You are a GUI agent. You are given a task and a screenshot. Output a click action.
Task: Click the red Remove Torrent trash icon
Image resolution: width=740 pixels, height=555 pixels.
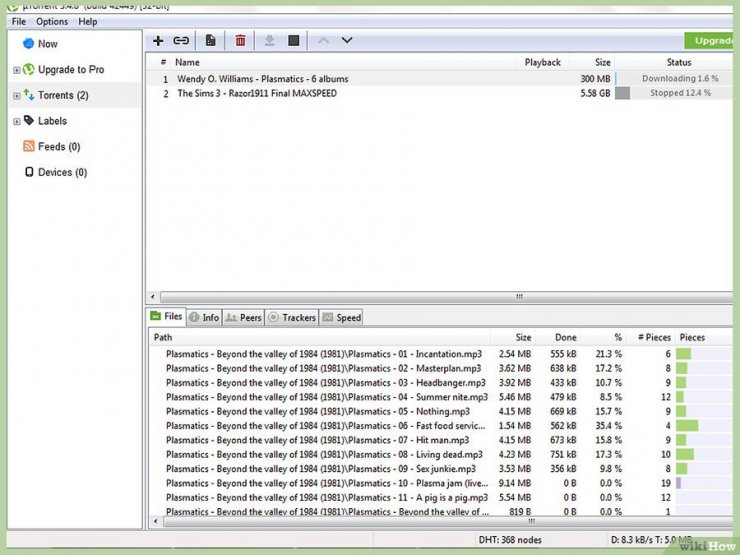pyautogui.click(x=241, y=41)
